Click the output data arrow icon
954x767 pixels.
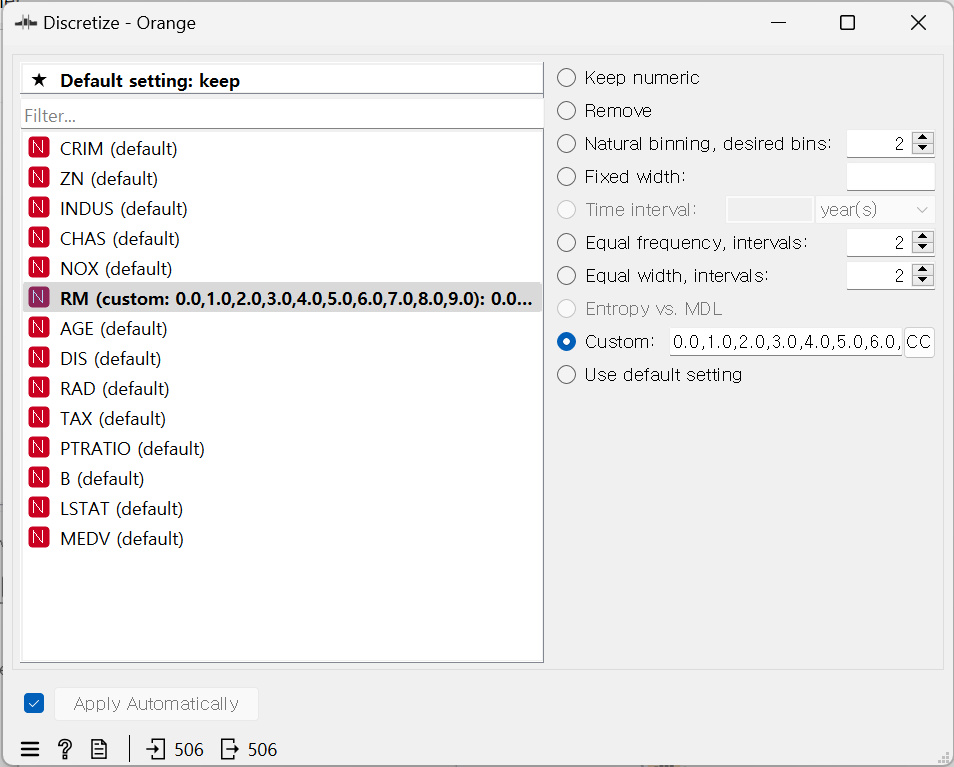pyautogui.click(x=229, y=749)
